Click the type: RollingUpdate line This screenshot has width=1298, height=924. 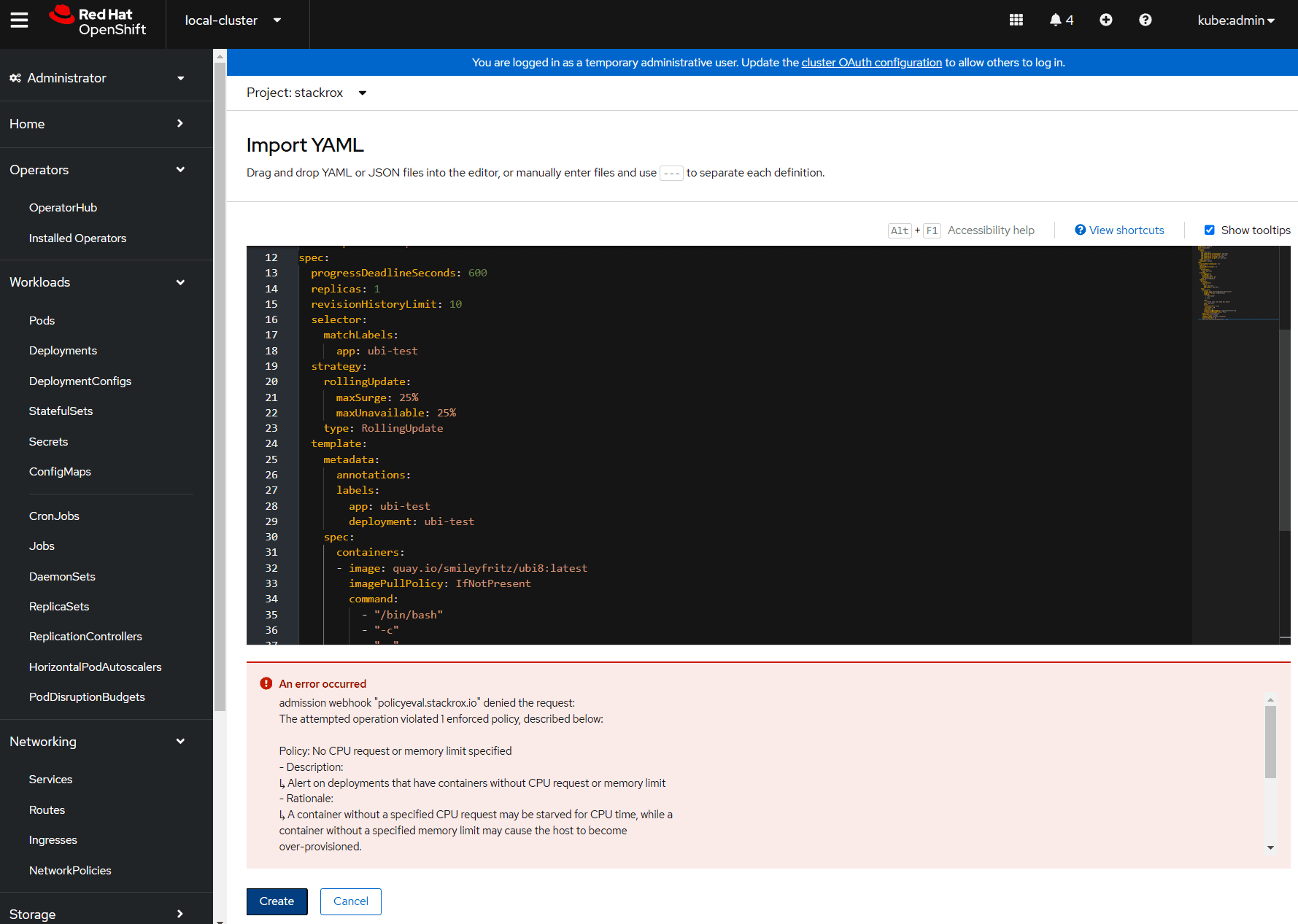[383, 428]
